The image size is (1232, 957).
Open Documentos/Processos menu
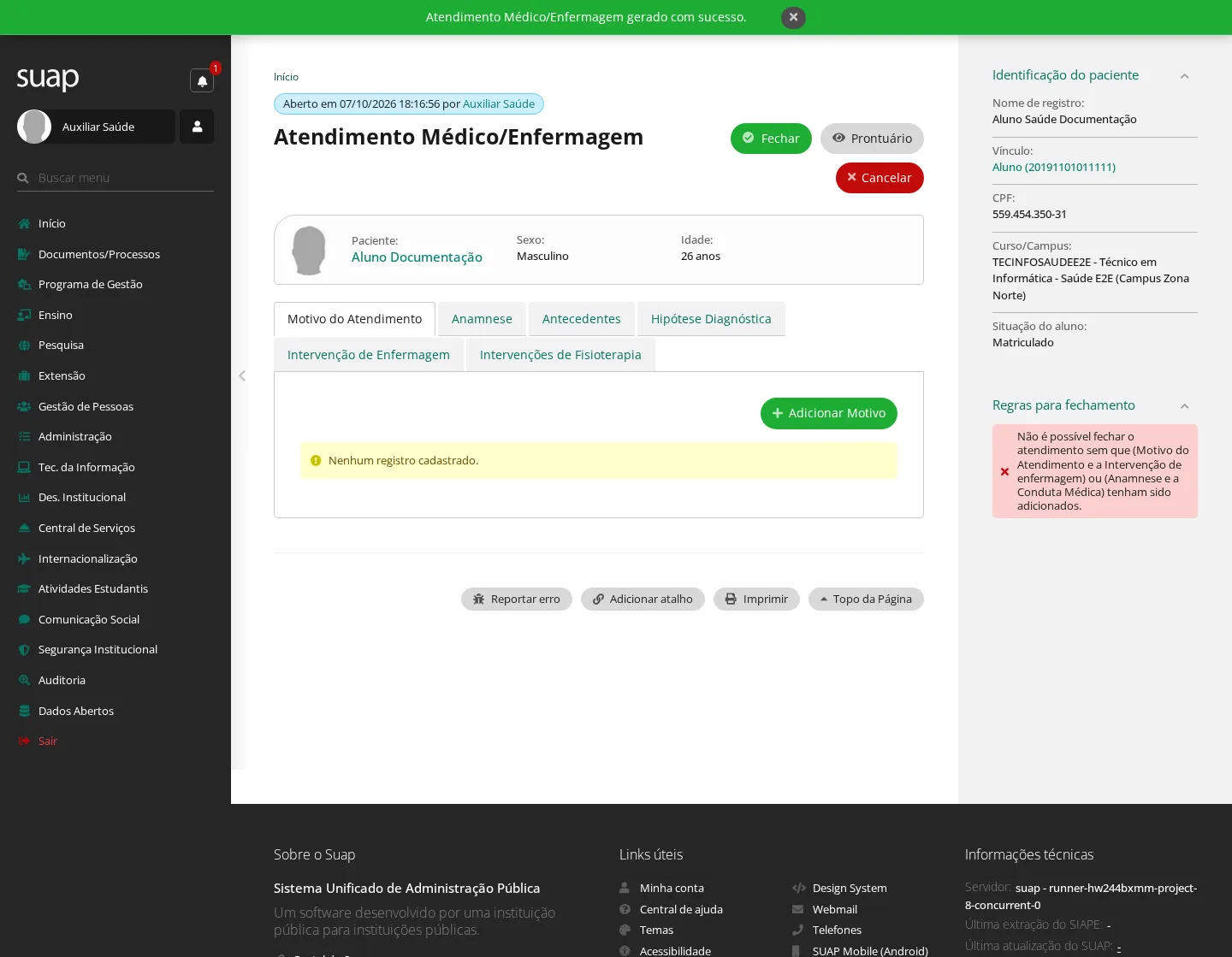coord(99,254)
